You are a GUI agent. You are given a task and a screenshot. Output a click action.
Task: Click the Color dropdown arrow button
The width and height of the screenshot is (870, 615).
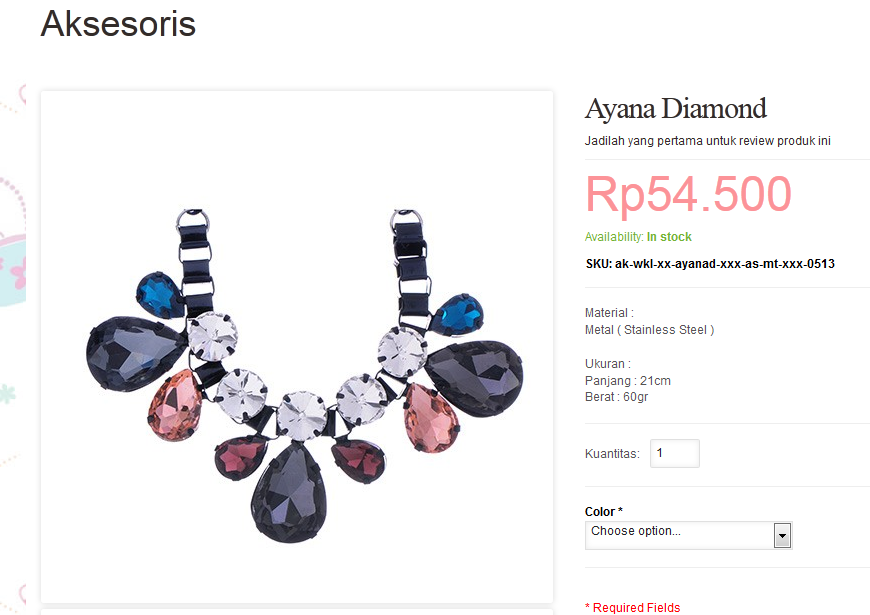click(x=782, y=536)
